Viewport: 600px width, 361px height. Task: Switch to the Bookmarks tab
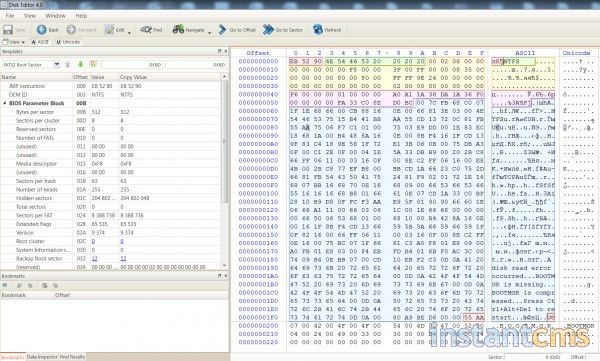[x=13, y=357]
